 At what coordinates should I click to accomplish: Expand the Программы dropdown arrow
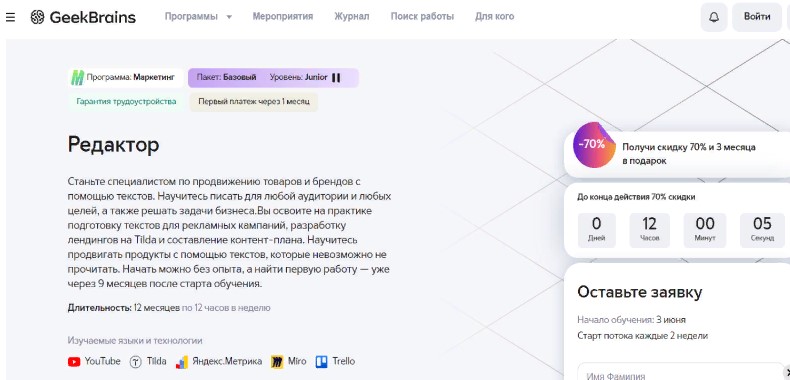click(x=229, y=17)
